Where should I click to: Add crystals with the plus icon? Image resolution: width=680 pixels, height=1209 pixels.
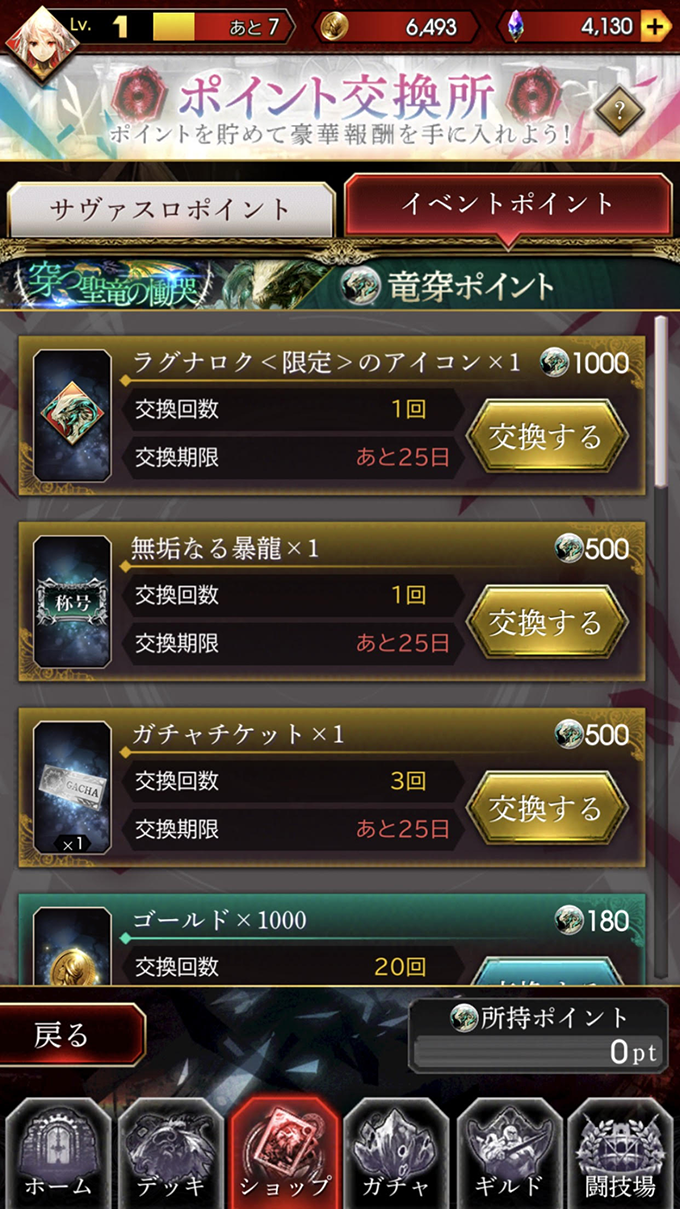click(x=655, y=27)
